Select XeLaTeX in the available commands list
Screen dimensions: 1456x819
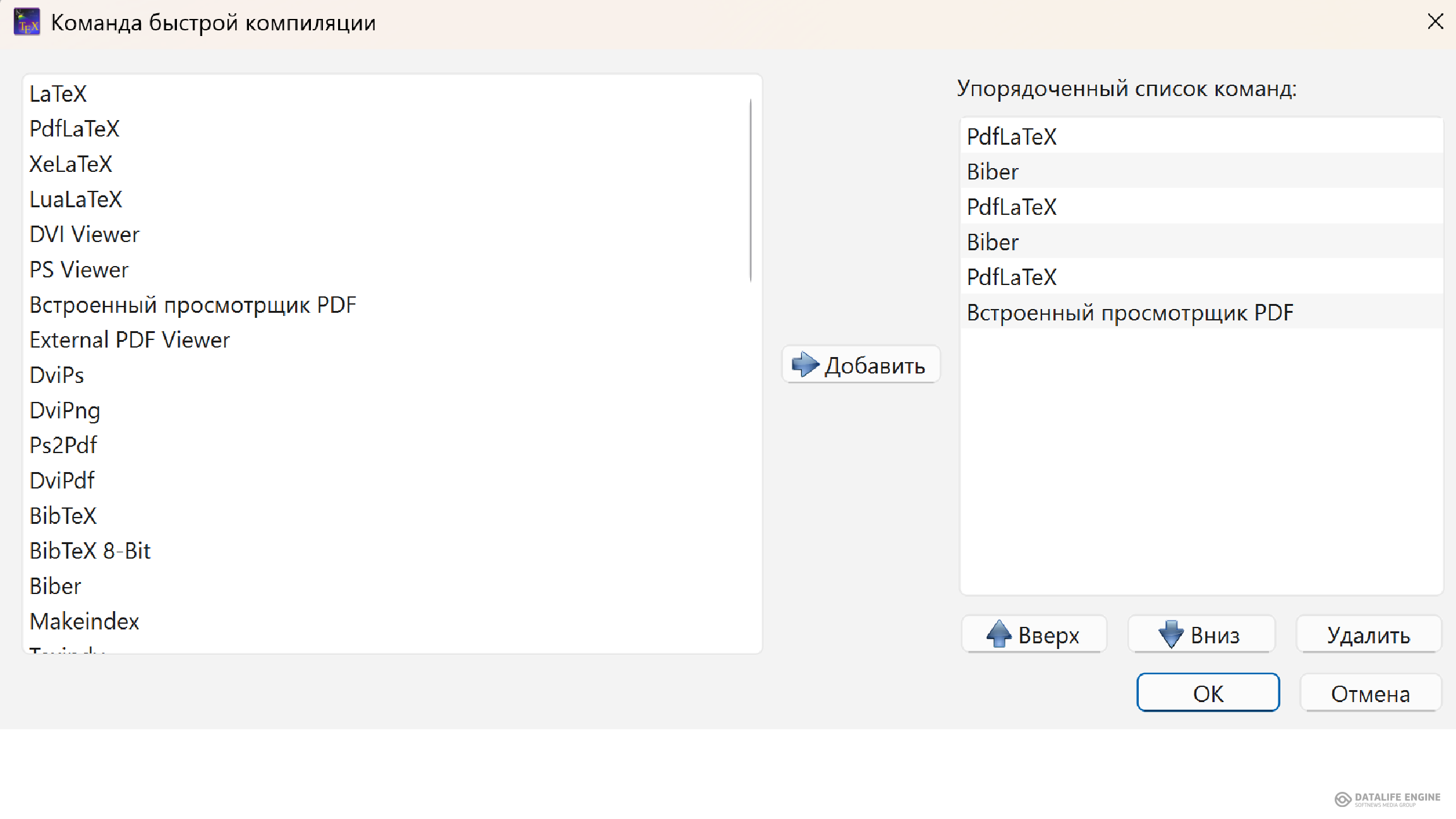71,164
